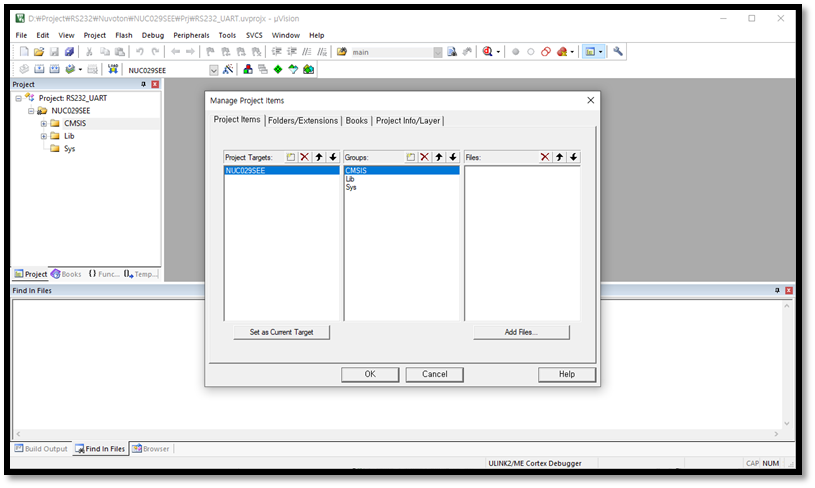Click the Select Software Packs icon
This screenshot has width=815, height=488.
(x=293, y=69)
